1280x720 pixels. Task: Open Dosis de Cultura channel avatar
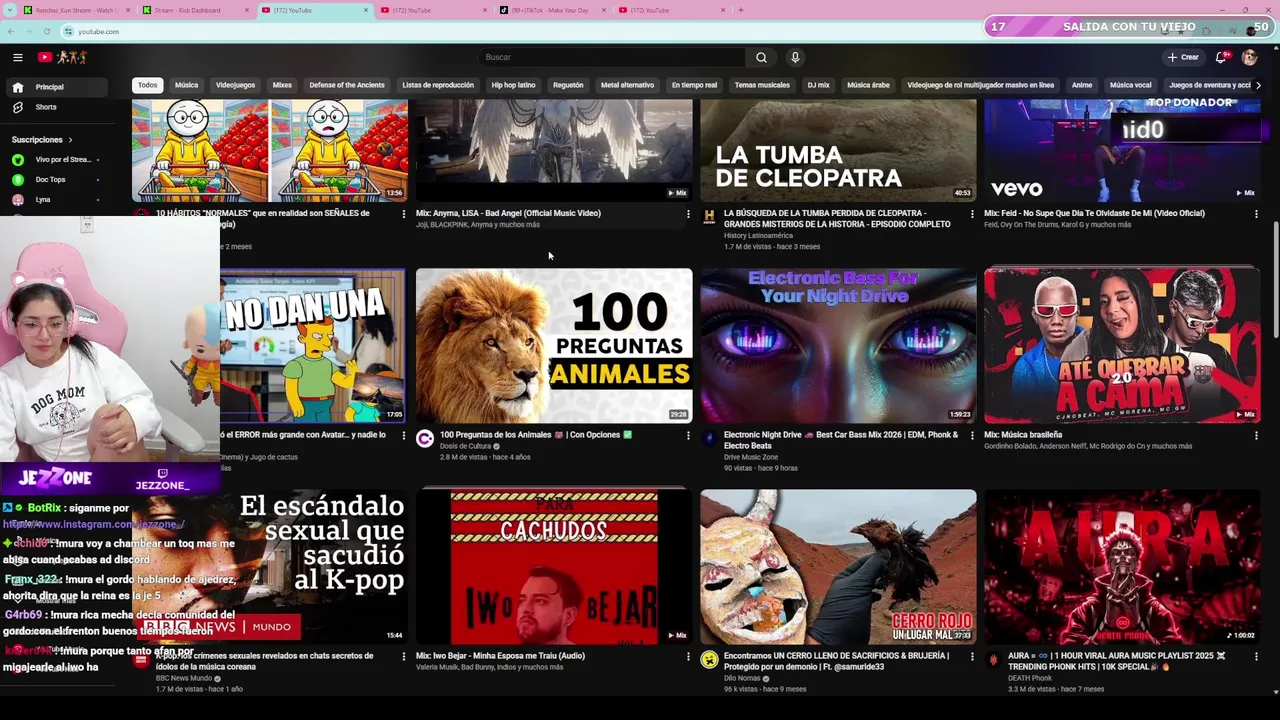pyautogui.click(x=425, y=439)
